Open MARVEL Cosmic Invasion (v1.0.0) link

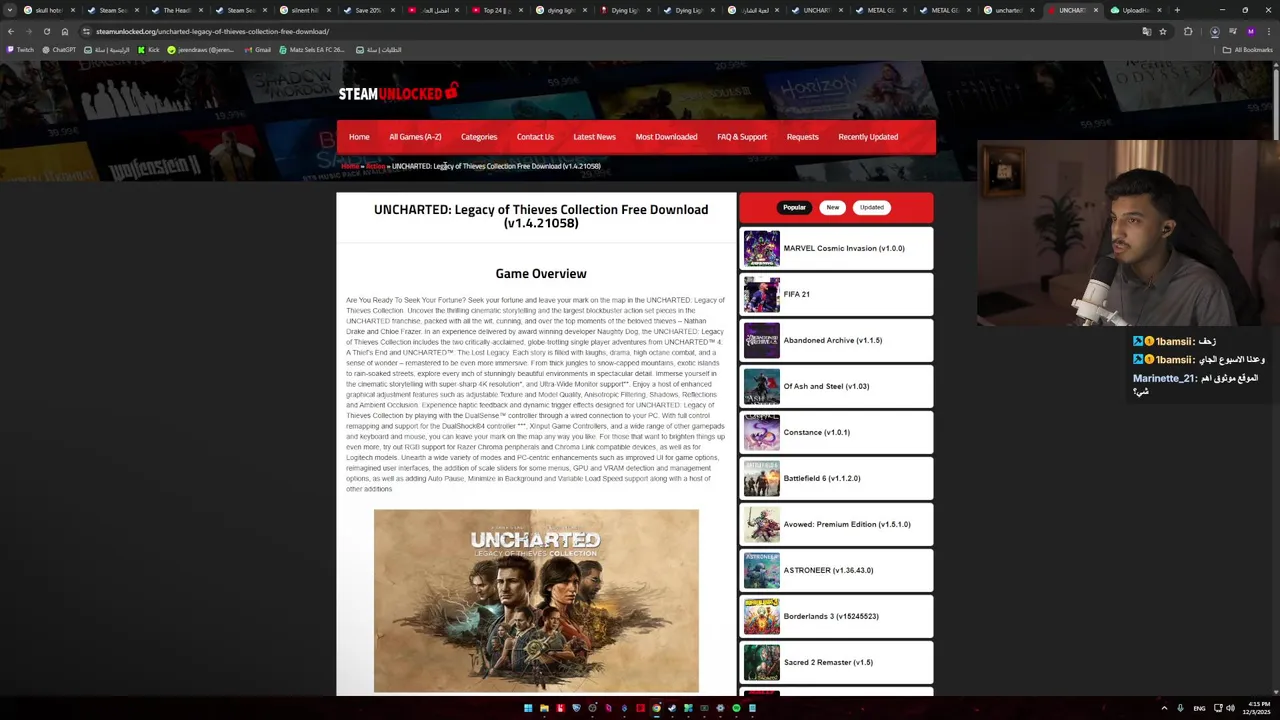[x=844, y=248]
